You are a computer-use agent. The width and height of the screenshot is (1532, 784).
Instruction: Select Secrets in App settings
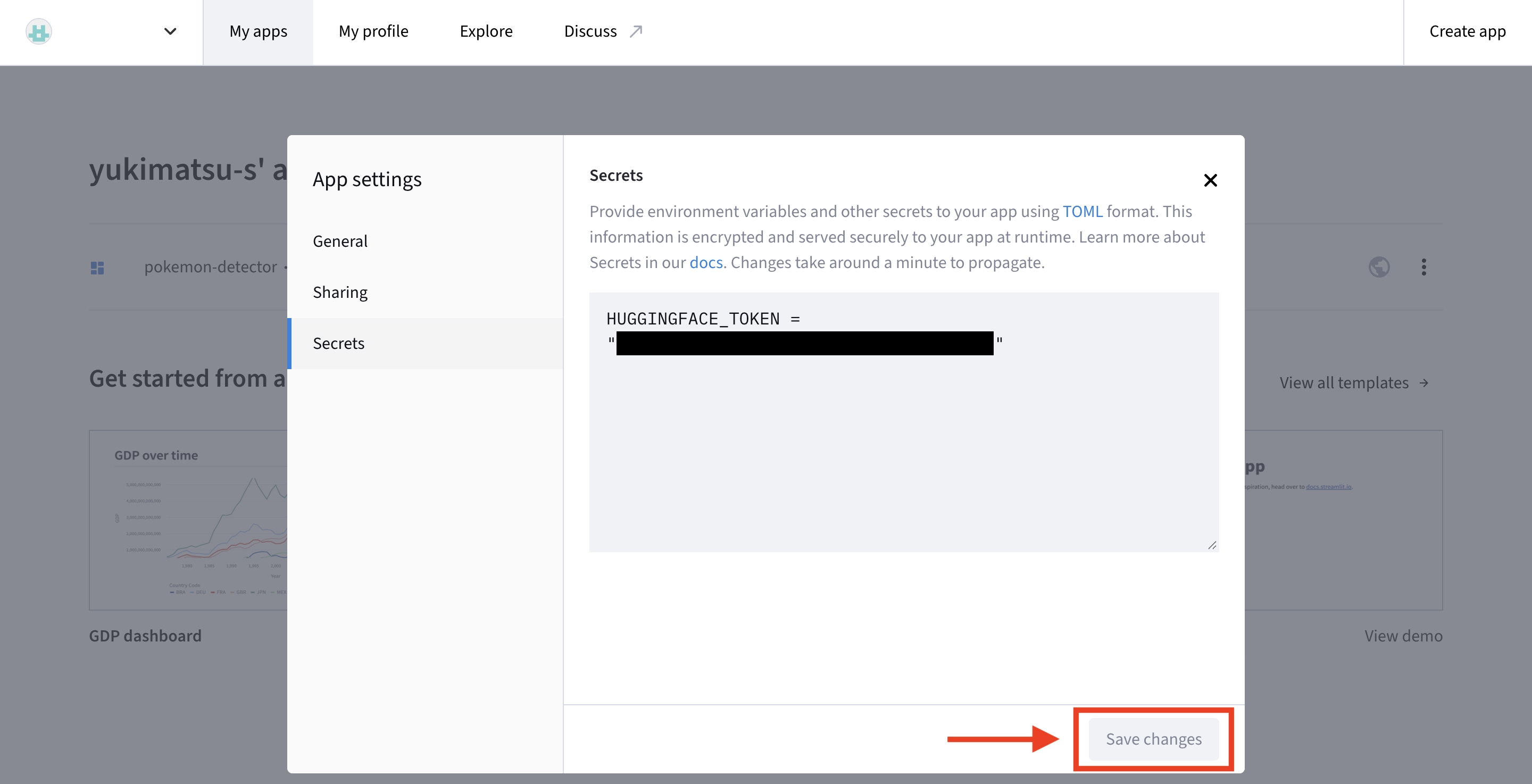point(338,343)
